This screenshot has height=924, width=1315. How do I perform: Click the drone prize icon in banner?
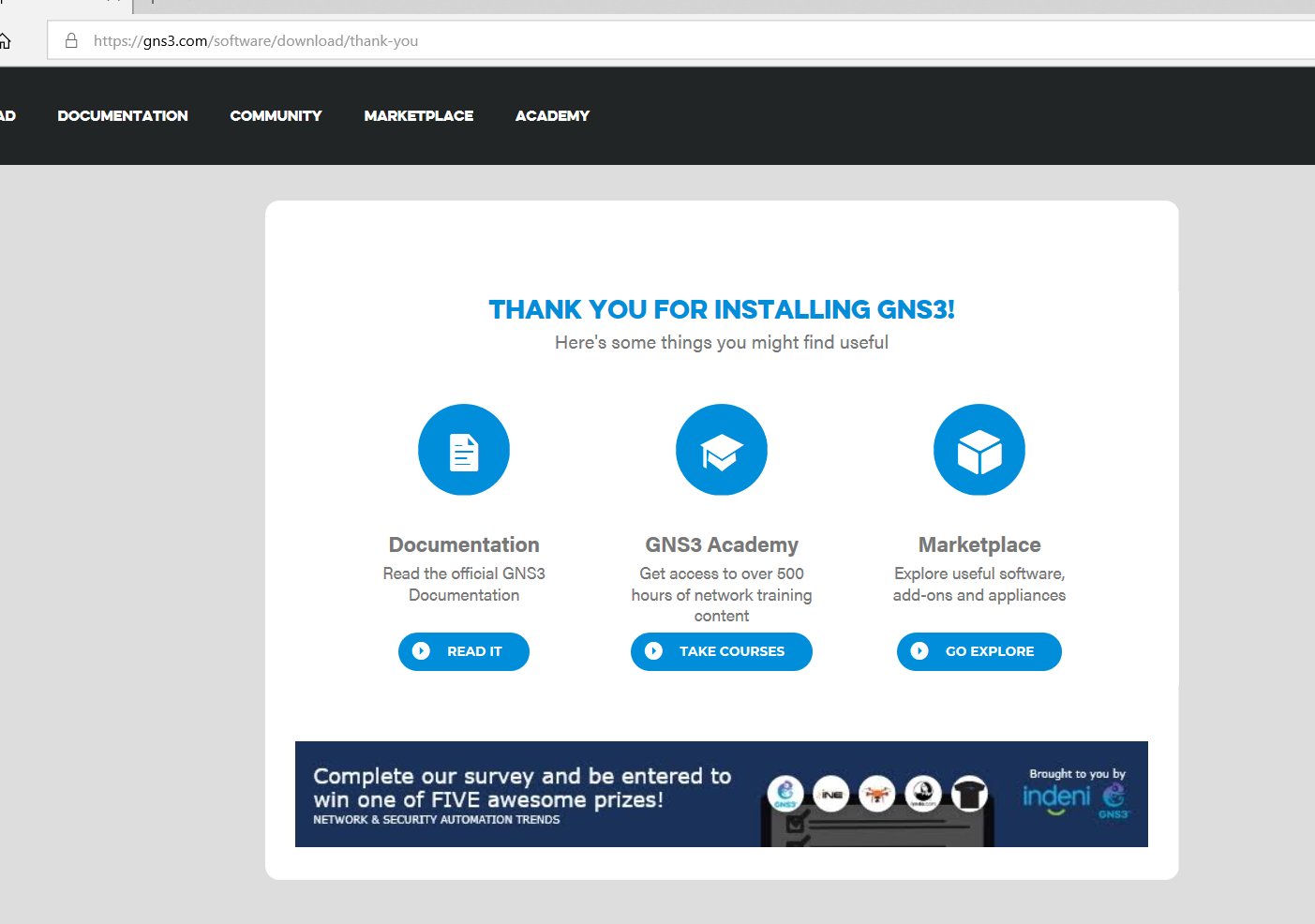(877, 795)
